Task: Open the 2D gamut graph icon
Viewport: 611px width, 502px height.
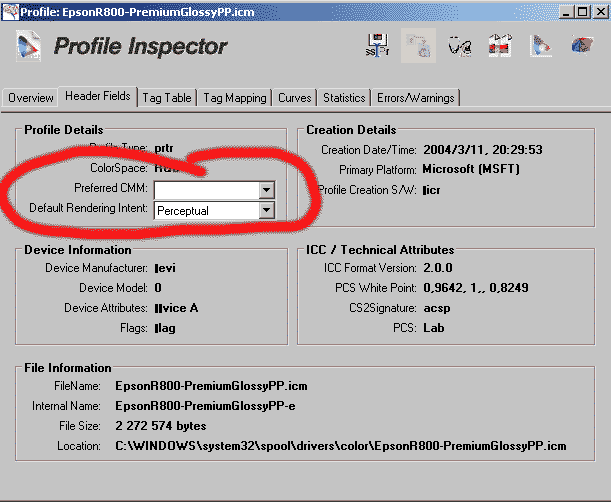Action: coord(540,46)
